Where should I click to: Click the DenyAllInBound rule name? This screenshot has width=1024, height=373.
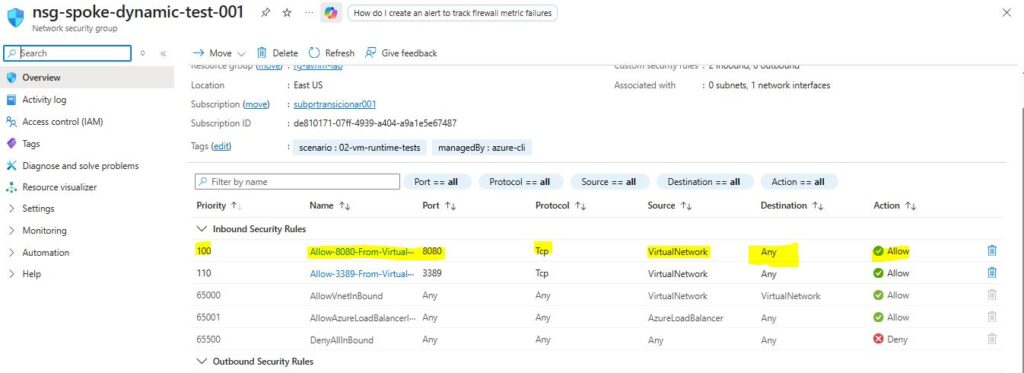(342, 340)
